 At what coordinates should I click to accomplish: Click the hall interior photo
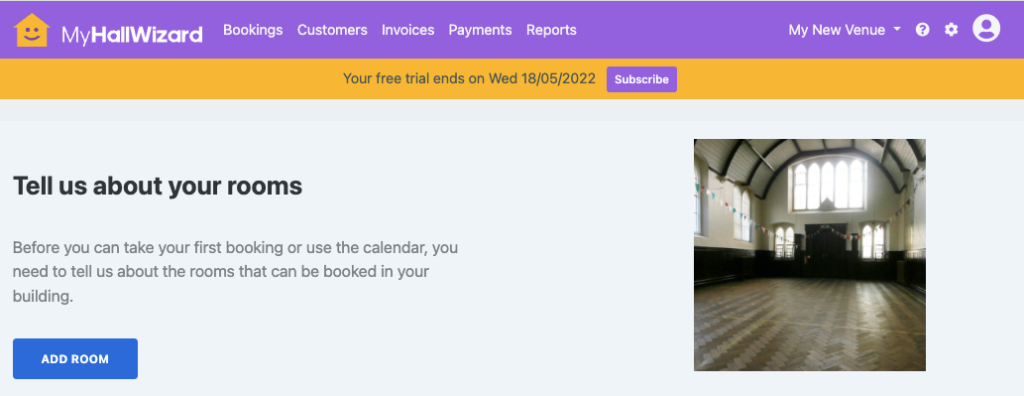click(x=810, y=255)
